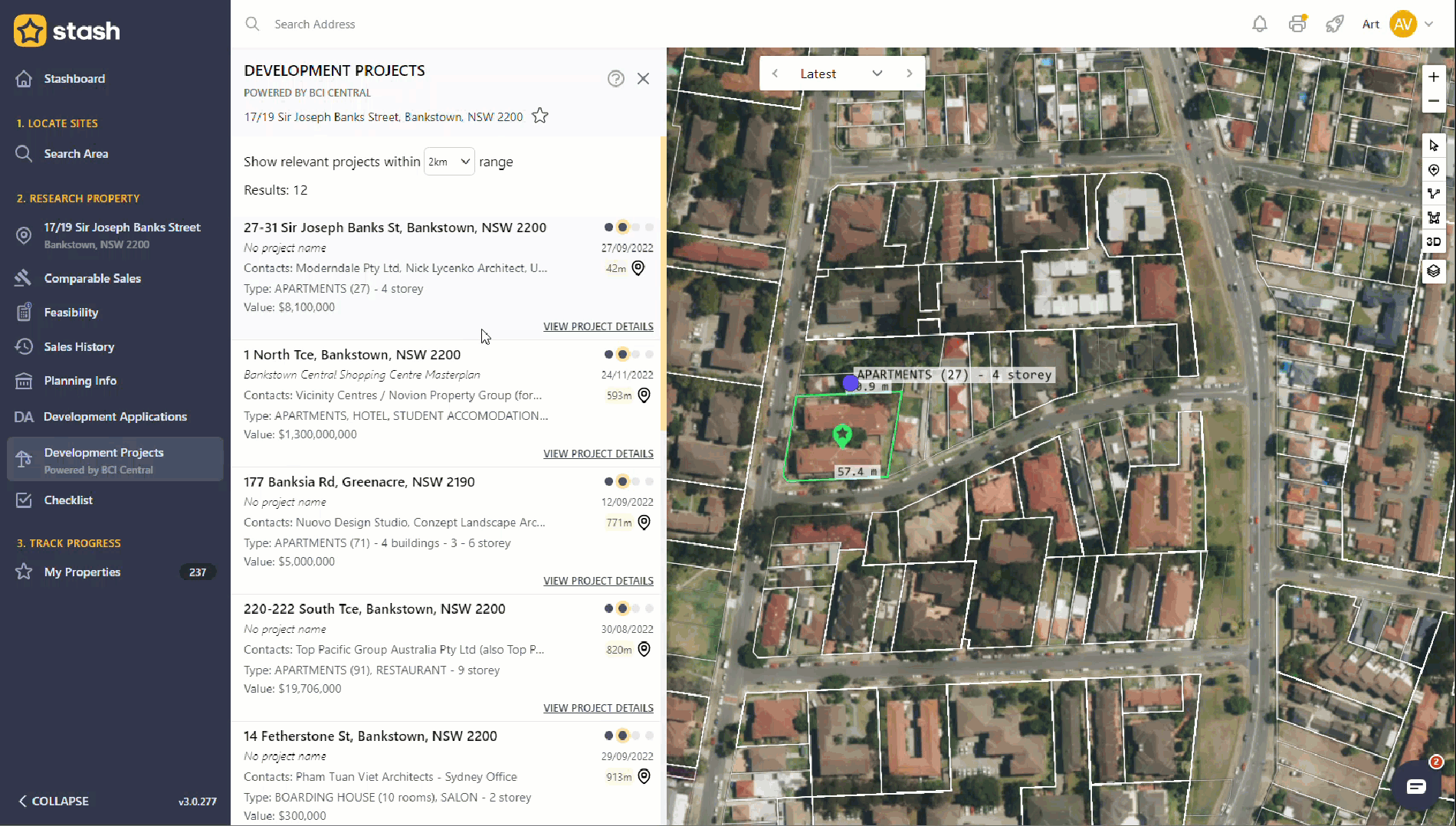Locate 220-222 South Tce project on map
Viewport: 1456px width, 826px height.
click(644, 650)
